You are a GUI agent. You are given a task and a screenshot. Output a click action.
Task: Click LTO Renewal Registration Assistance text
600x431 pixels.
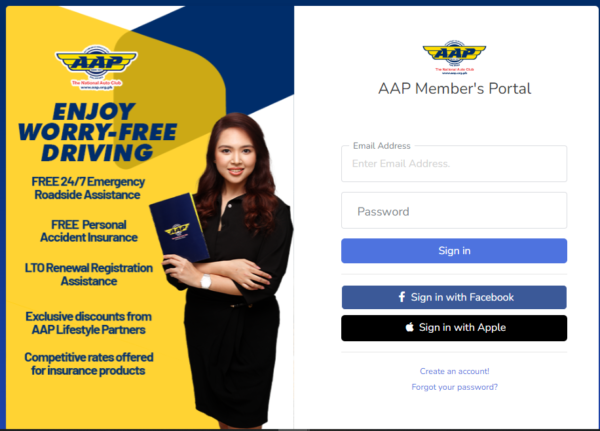[89, 274]
